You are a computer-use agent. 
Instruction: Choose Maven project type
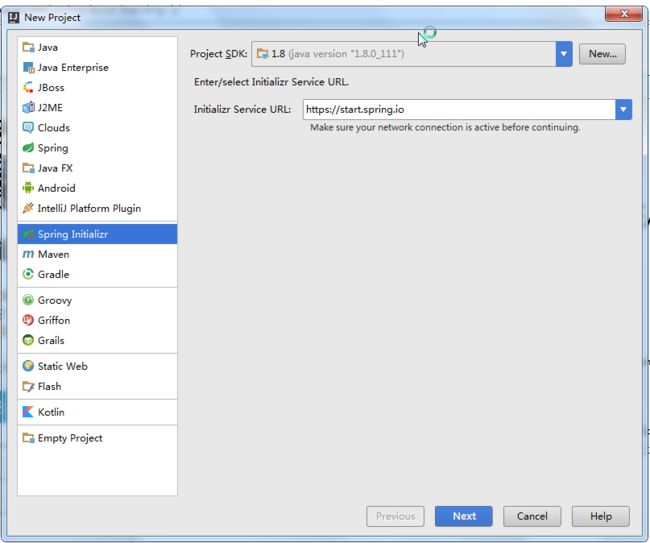[x=97, y=254]
